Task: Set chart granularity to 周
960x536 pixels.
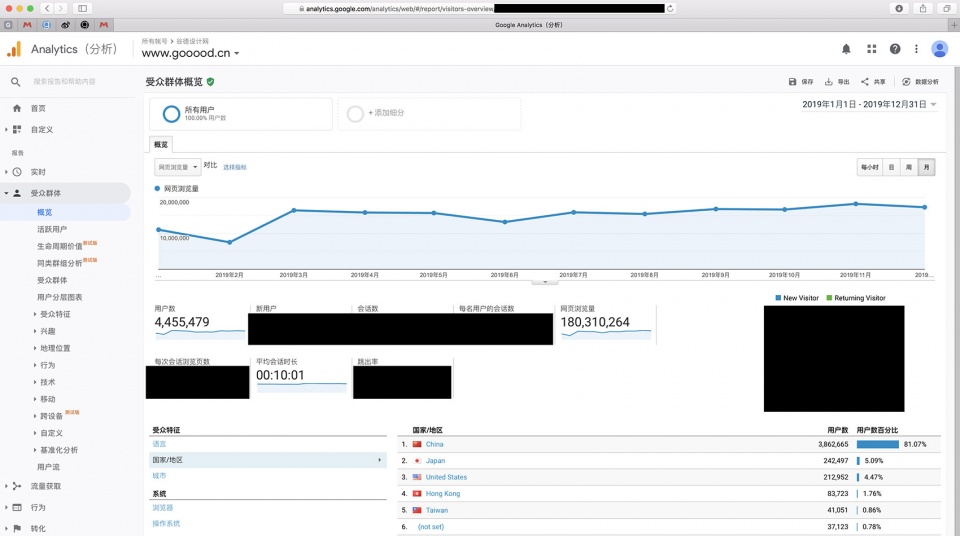Action: coord(909,167)
